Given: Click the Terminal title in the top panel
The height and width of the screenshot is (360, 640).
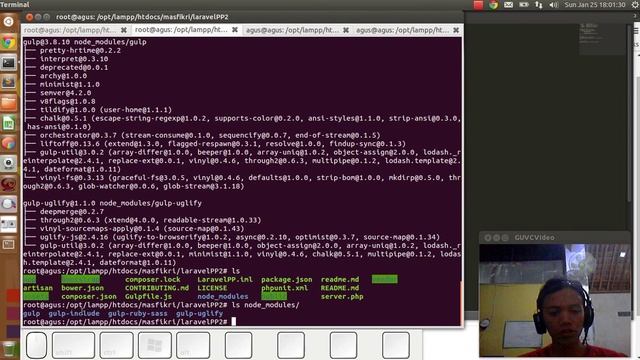Looking at the screenshot, I should point(15,4).
